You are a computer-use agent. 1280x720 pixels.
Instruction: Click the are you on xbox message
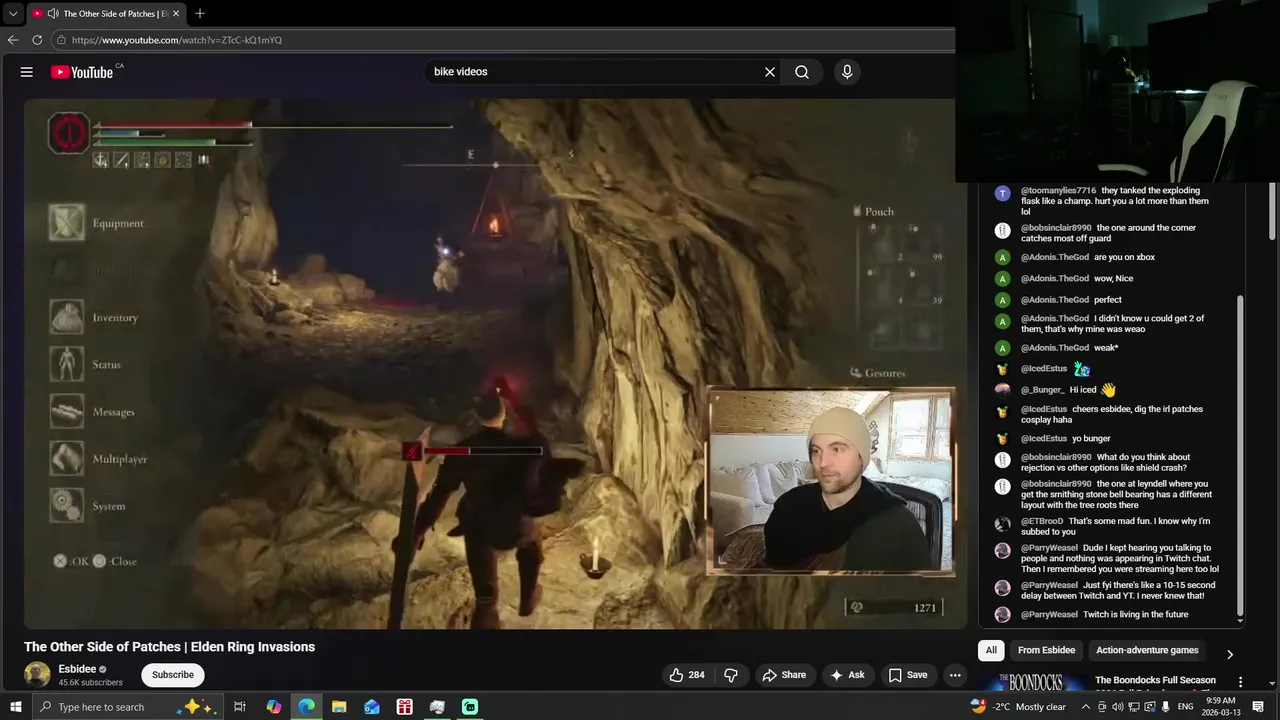coord(1124,257)
